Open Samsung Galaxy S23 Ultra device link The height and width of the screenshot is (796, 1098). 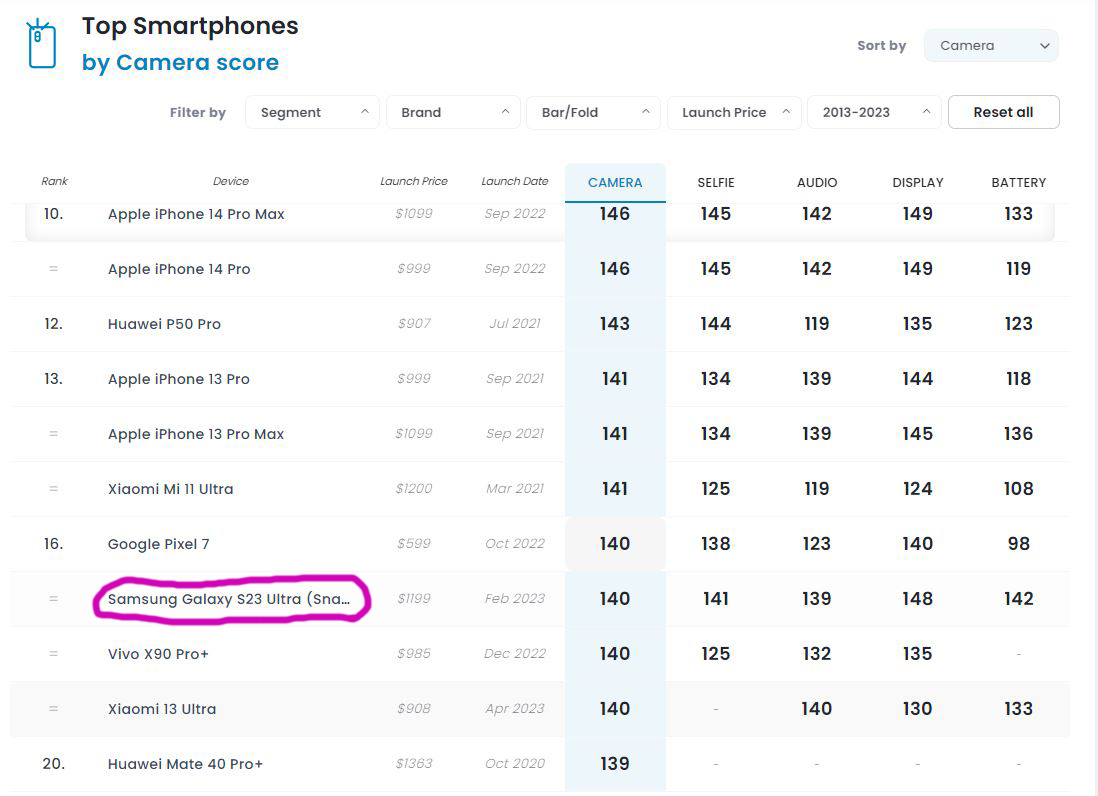229,599
